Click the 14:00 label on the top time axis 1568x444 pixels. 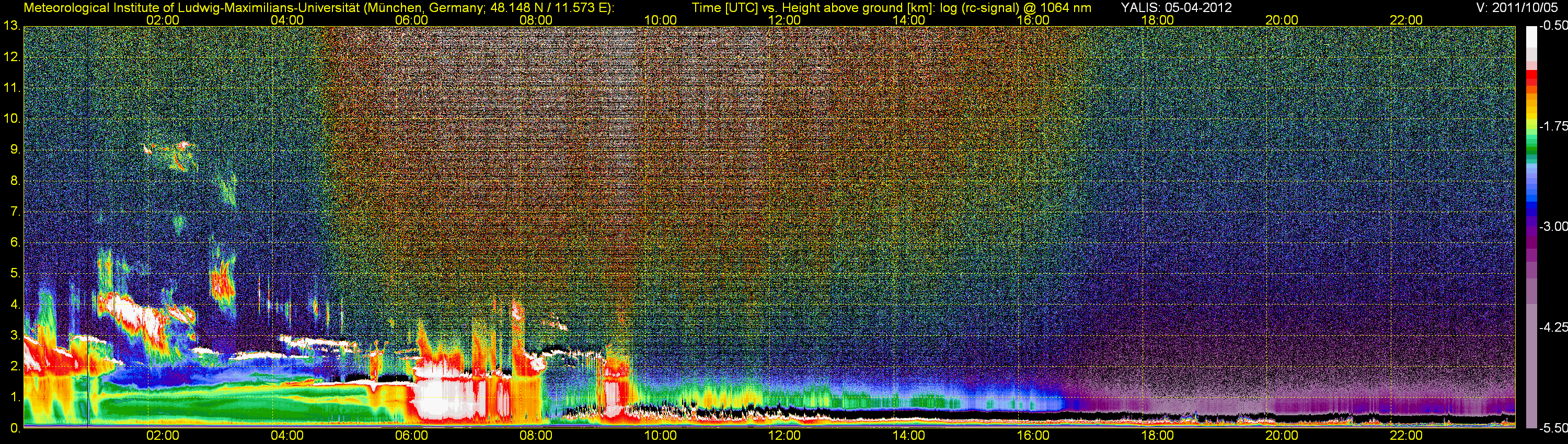909,20
